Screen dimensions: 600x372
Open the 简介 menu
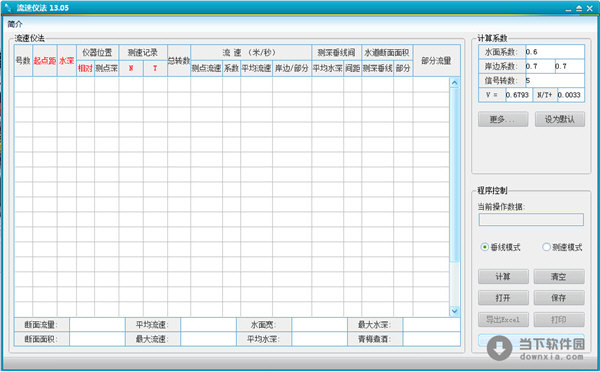(x=15, y=24)
